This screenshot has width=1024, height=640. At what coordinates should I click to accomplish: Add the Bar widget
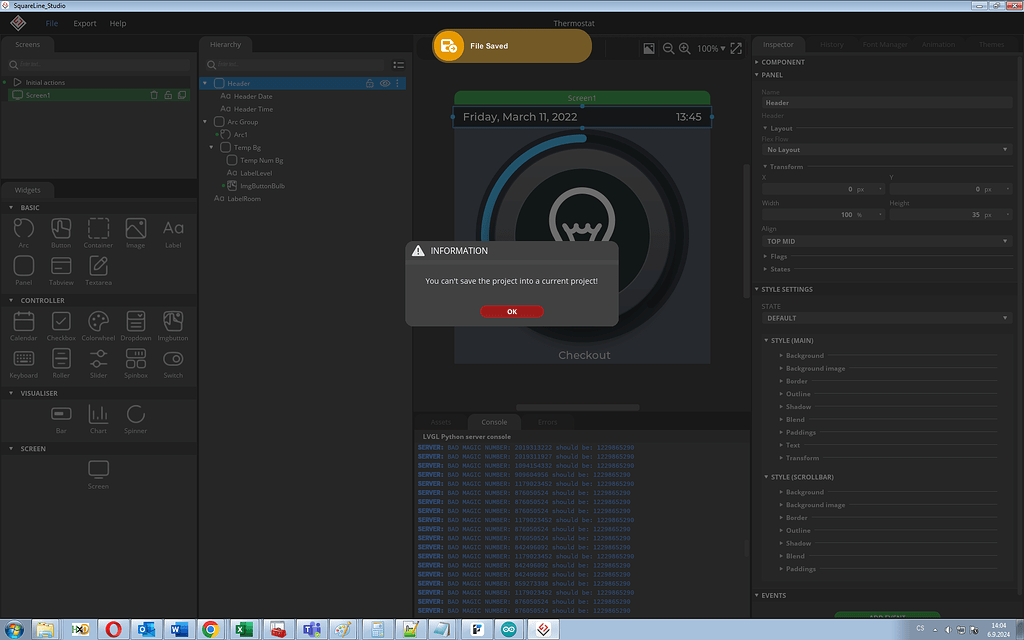click(x=61, y=419)
